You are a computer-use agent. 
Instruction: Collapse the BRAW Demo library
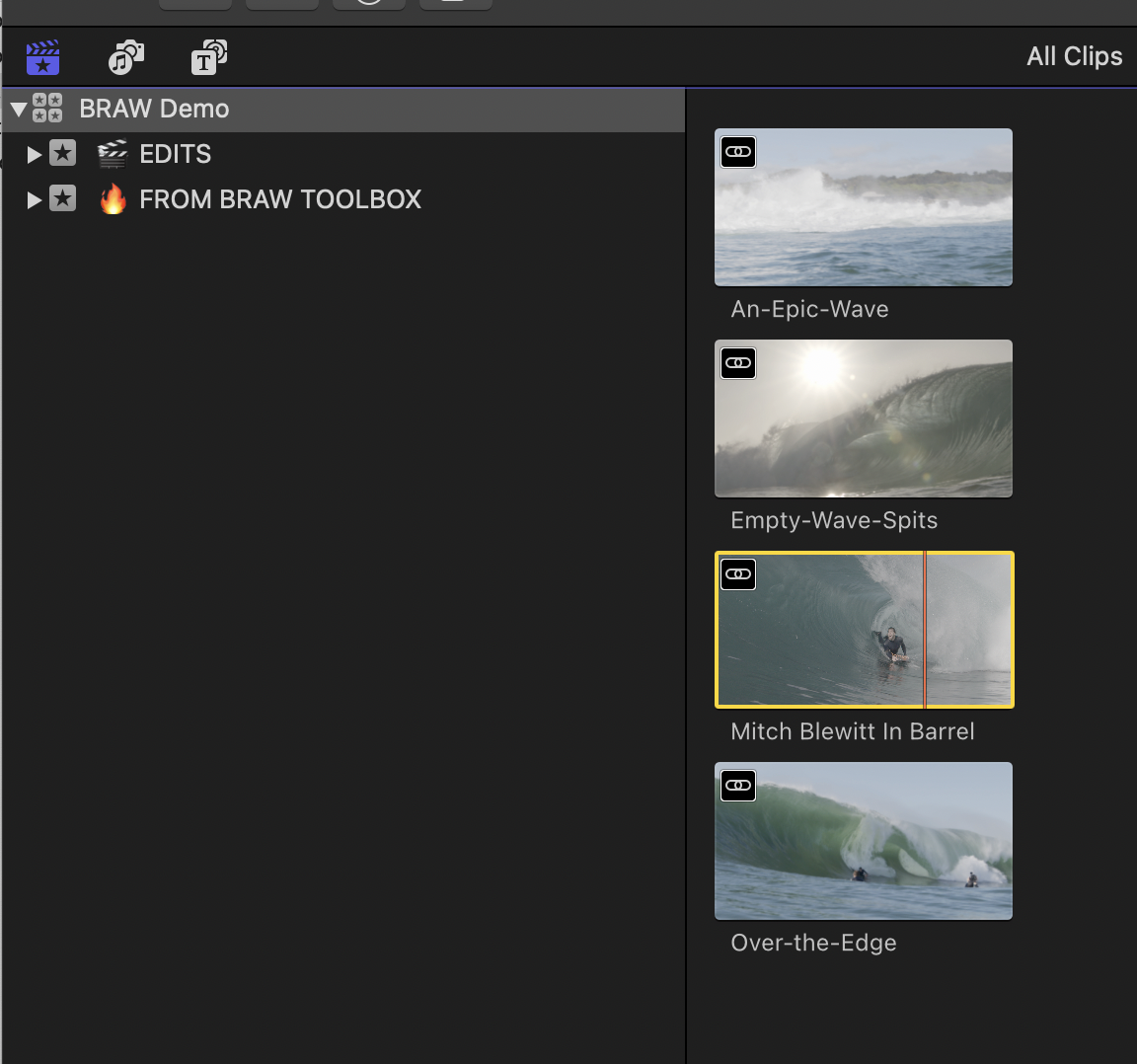[19, 109]
